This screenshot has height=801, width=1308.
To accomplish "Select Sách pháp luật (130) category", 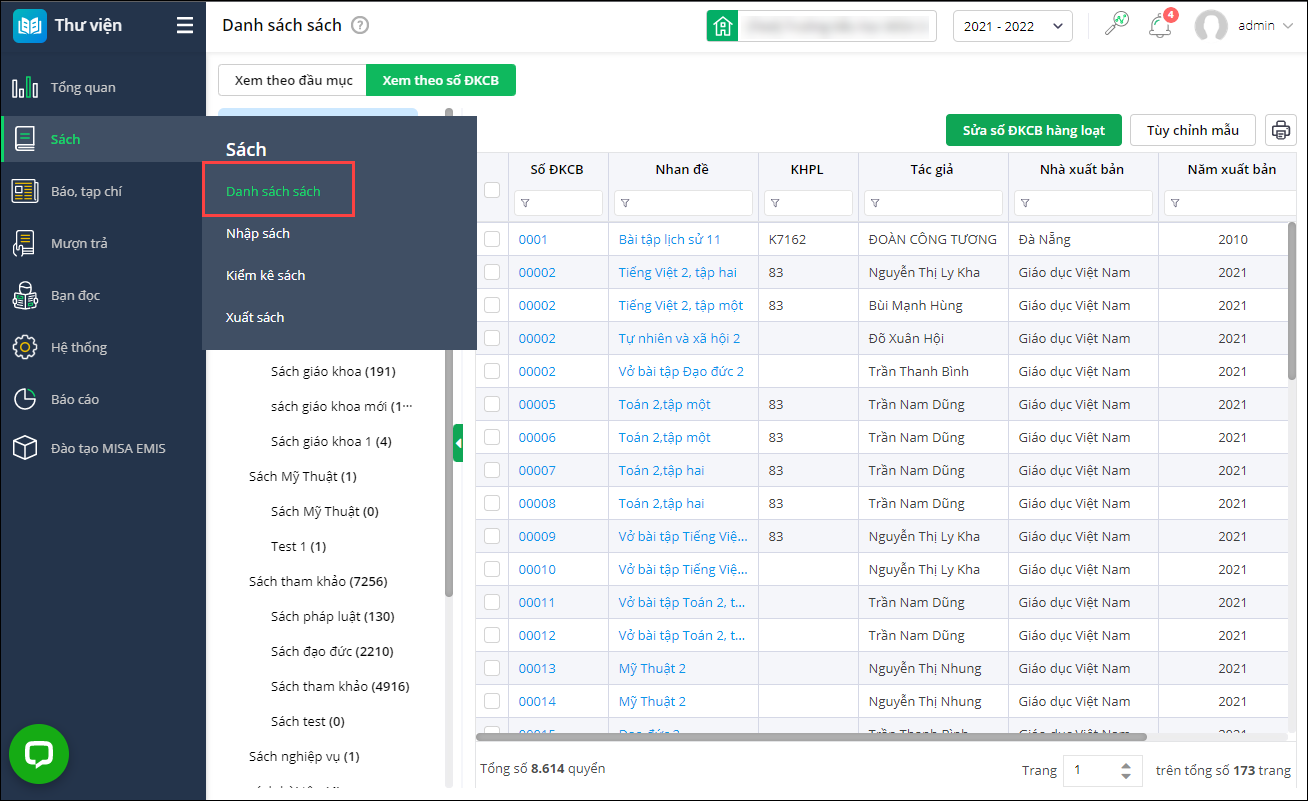I will click(x=332, y=616).
